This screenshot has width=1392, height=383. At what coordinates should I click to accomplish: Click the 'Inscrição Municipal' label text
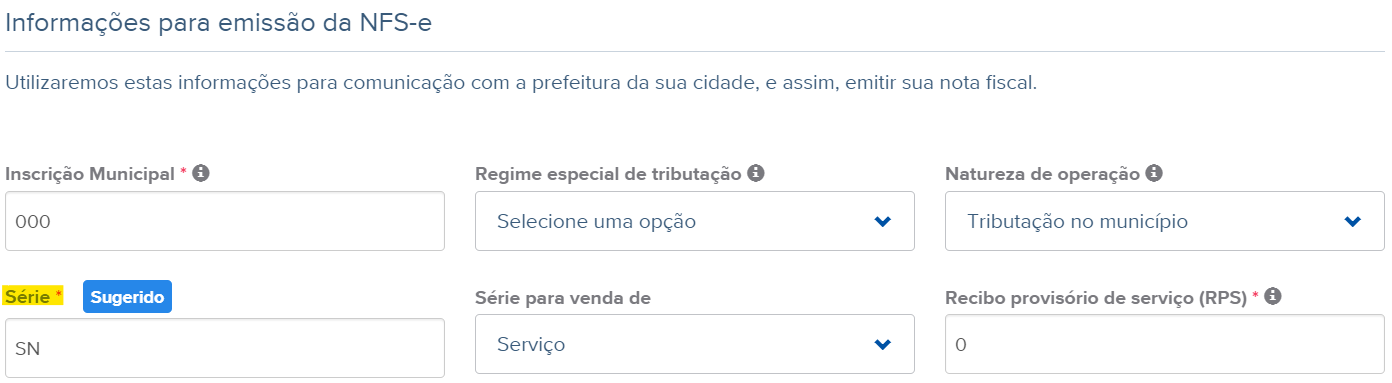pos(92,174)
